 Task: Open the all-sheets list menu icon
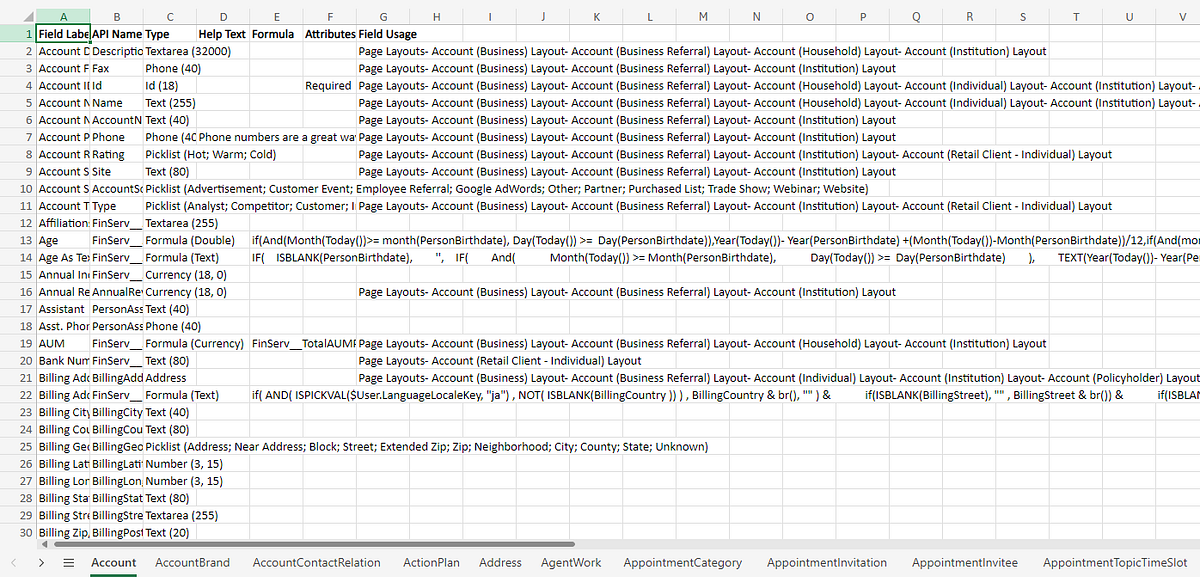pos(66,562)
